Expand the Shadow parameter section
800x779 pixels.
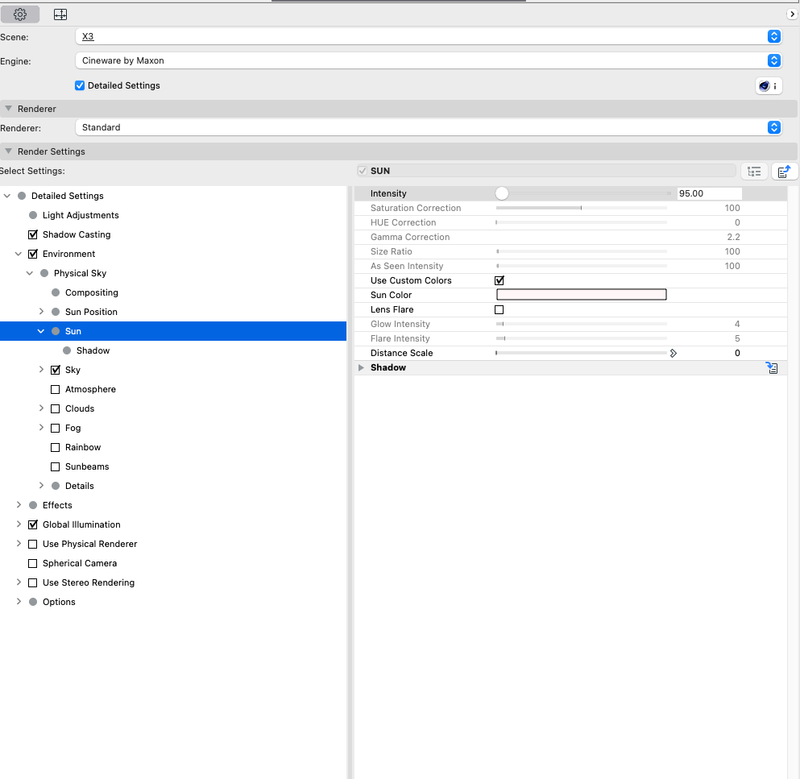pos(361,367)
